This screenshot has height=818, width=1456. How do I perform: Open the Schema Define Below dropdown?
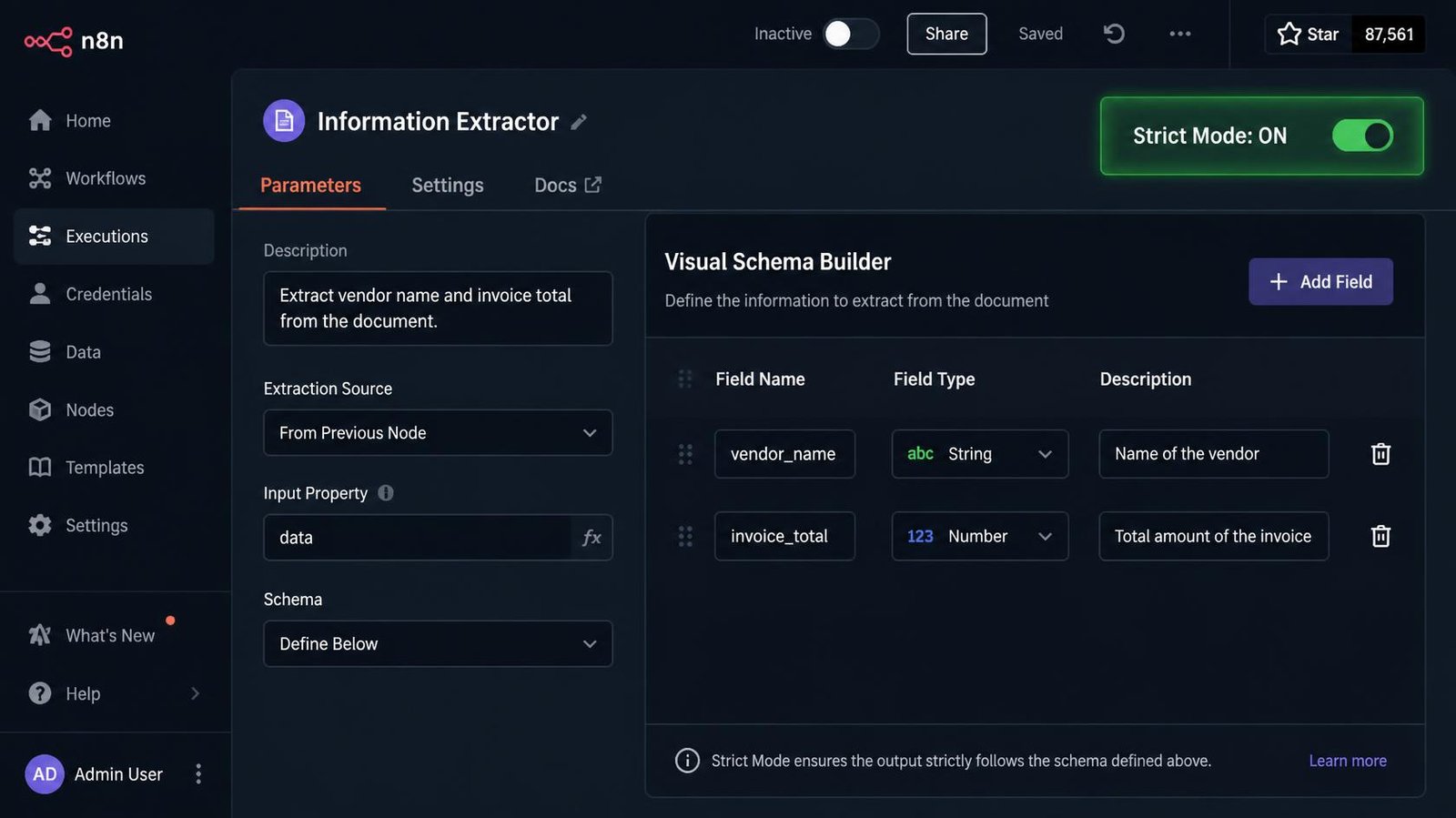click(438, 644)
